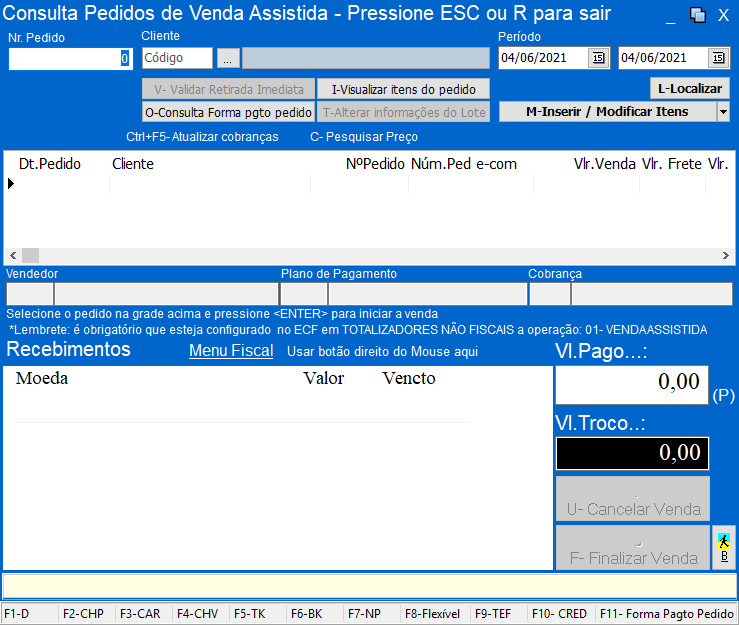
Task: Open O-Consulta Forma pgto pedido
Action: pos(228,112)
